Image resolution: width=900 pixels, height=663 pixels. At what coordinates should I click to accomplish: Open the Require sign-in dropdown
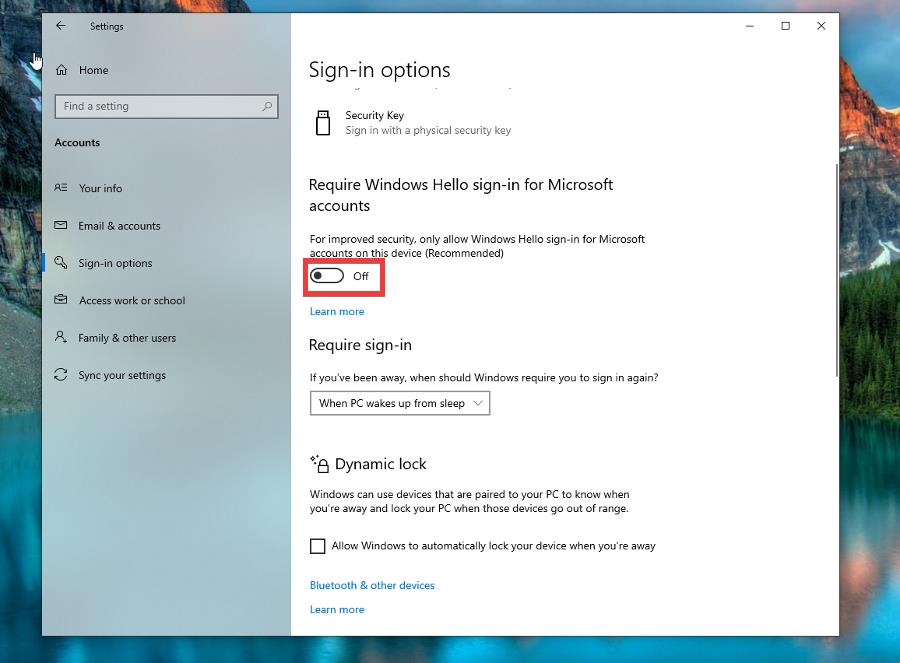click(x=400, y=403)
